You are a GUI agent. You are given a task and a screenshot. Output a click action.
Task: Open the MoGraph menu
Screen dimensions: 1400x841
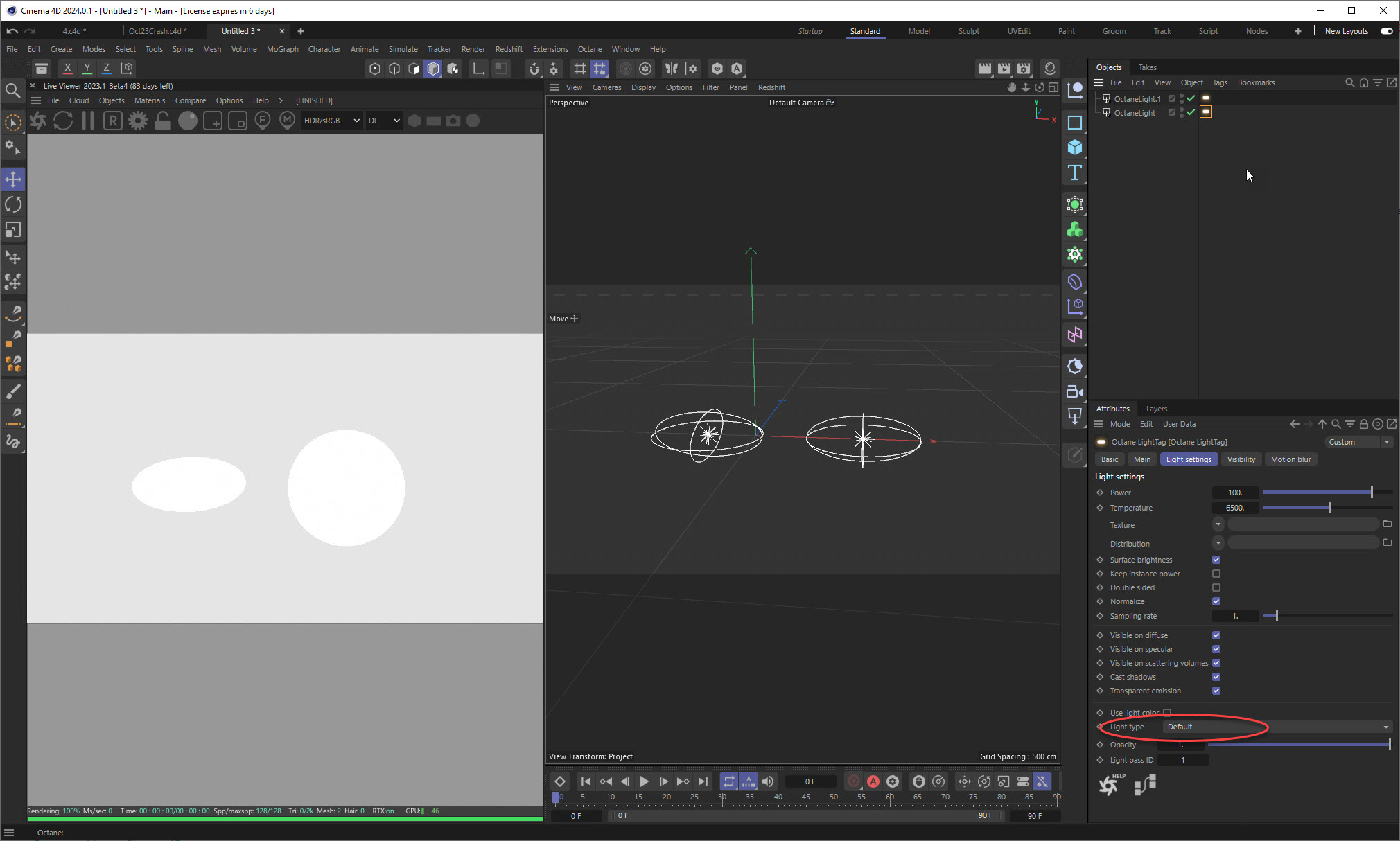point(282,49)
